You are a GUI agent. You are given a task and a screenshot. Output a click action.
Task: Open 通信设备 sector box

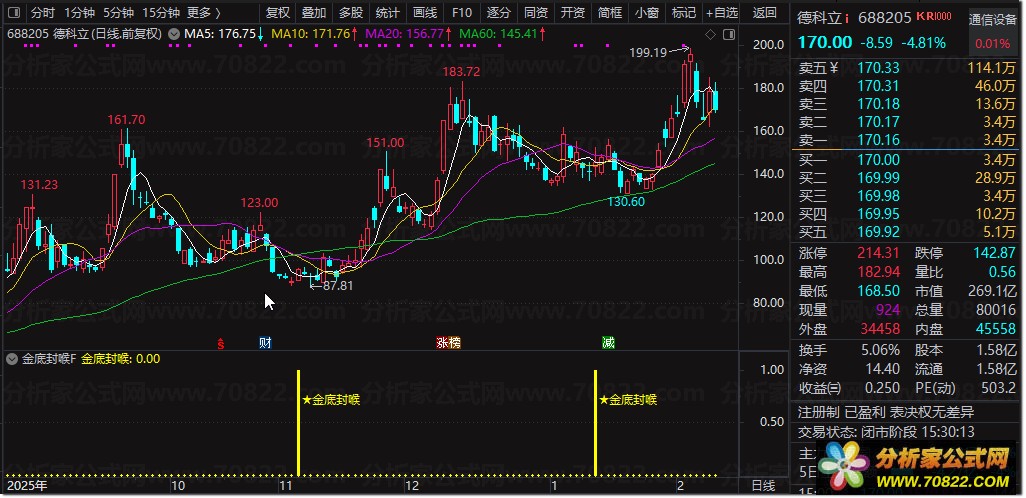point(993,31)
